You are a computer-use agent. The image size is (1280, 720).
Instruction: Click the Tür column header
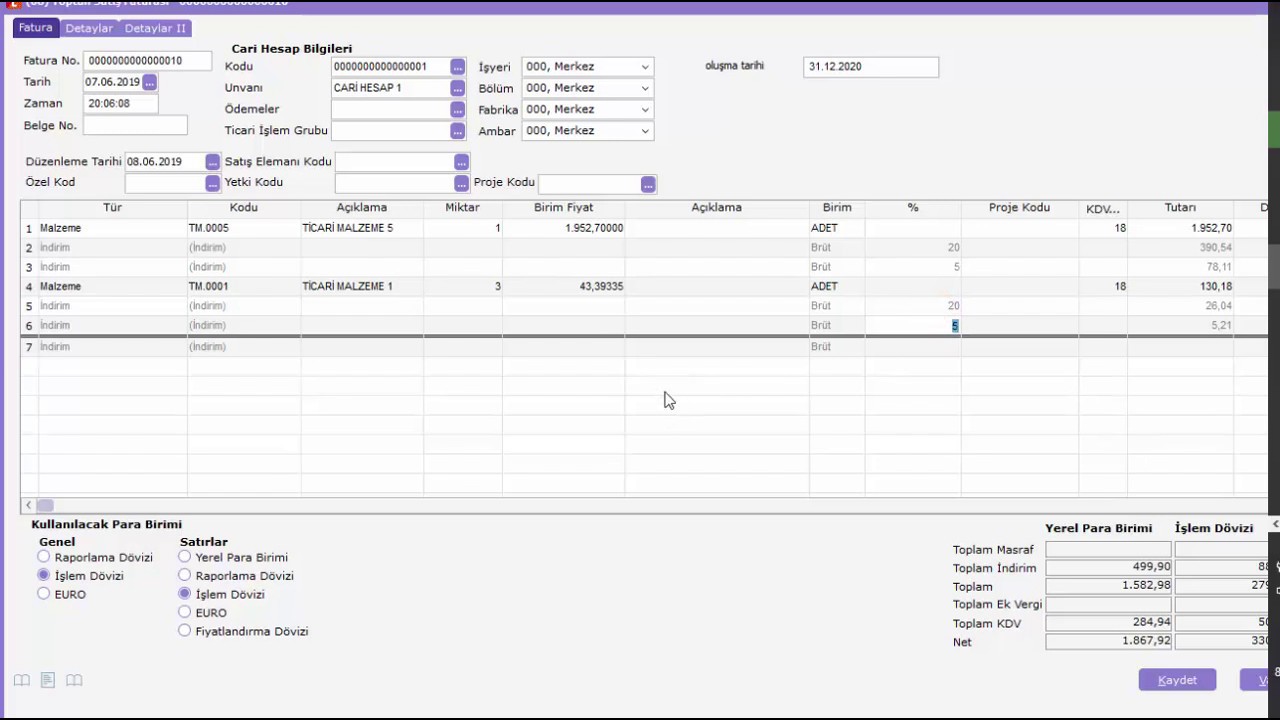(112, 208)
